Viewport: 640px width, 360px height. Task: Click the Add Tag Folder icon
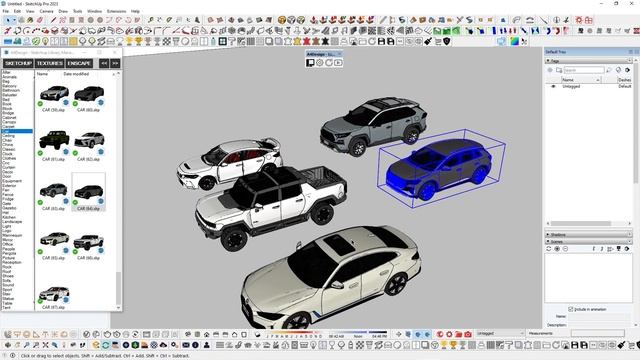pyautogui.click(x=559, y=70)
